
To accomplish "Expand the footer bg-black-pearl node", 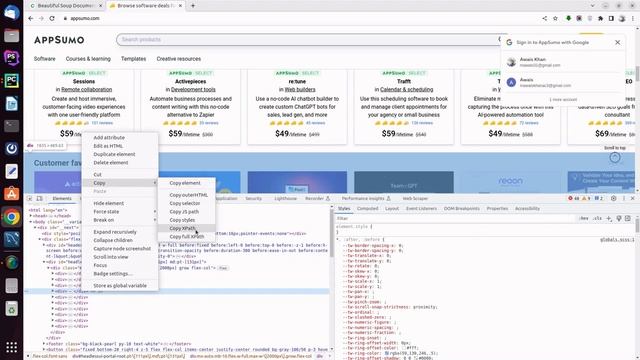I will coord(44,344).
